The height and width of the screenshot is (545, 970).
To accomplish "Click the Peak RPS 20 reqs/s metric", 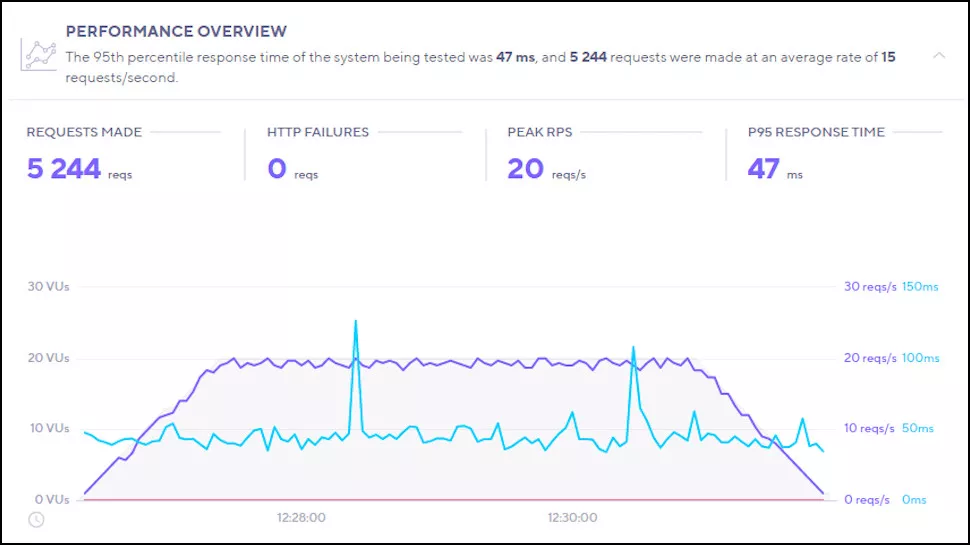I will (546, 168).
